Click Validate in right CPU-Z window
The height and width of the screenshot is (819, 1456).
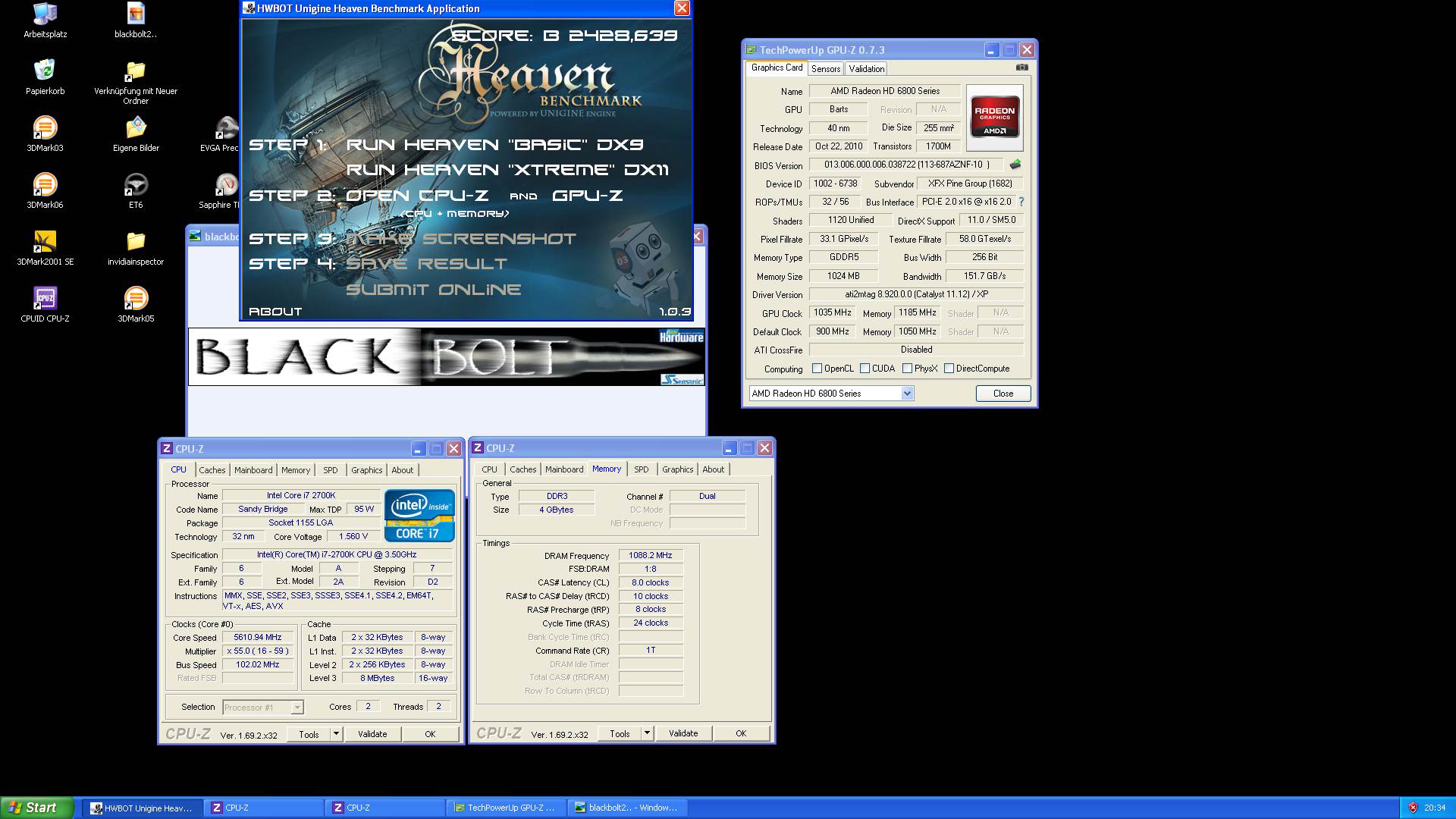683,733
